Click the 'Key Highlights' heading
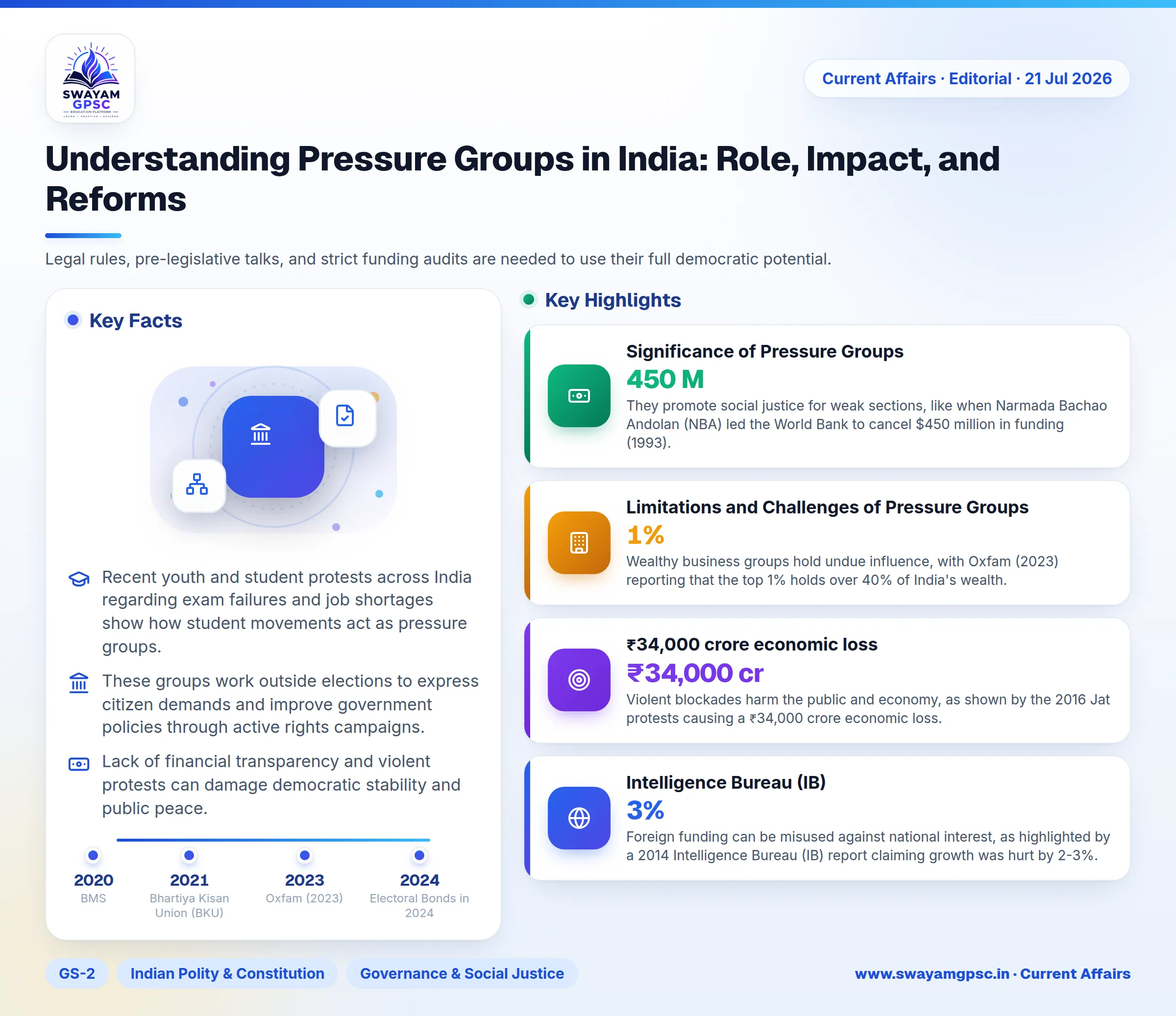The width and height of the screenshot is (1176, 1016). [x=613, y=299]
